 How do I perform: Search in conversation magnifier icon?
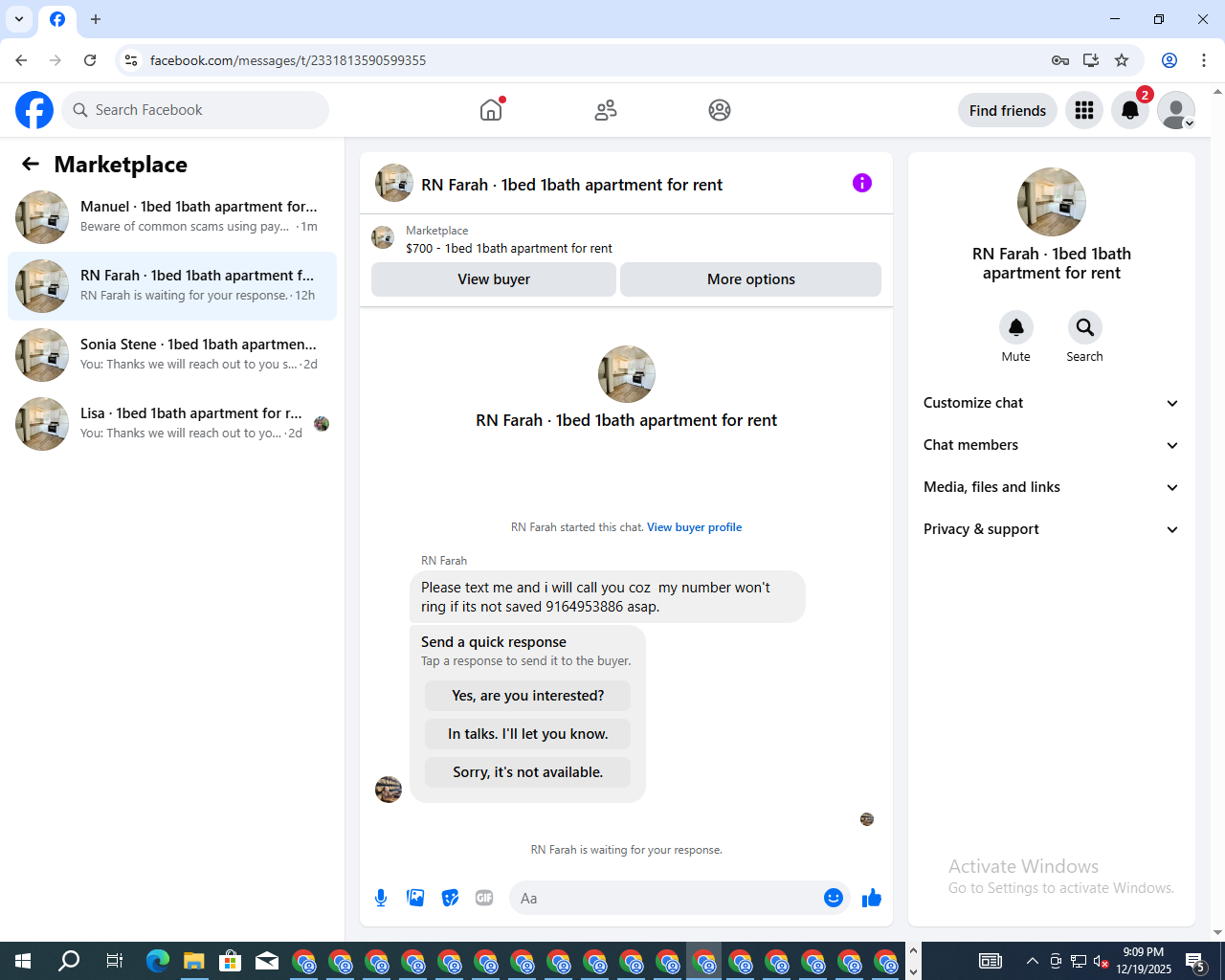pyautogui.click(x=1085, y=327)
